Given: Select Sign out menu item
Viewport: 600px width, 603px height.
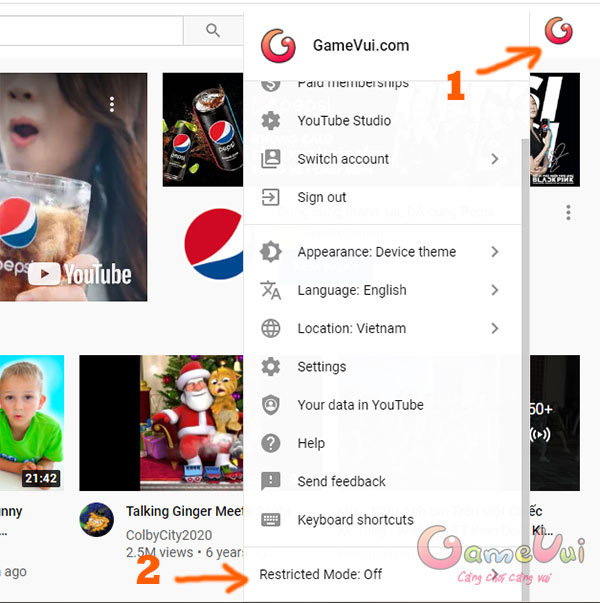Looking at the screenshot, I should 383,197.
